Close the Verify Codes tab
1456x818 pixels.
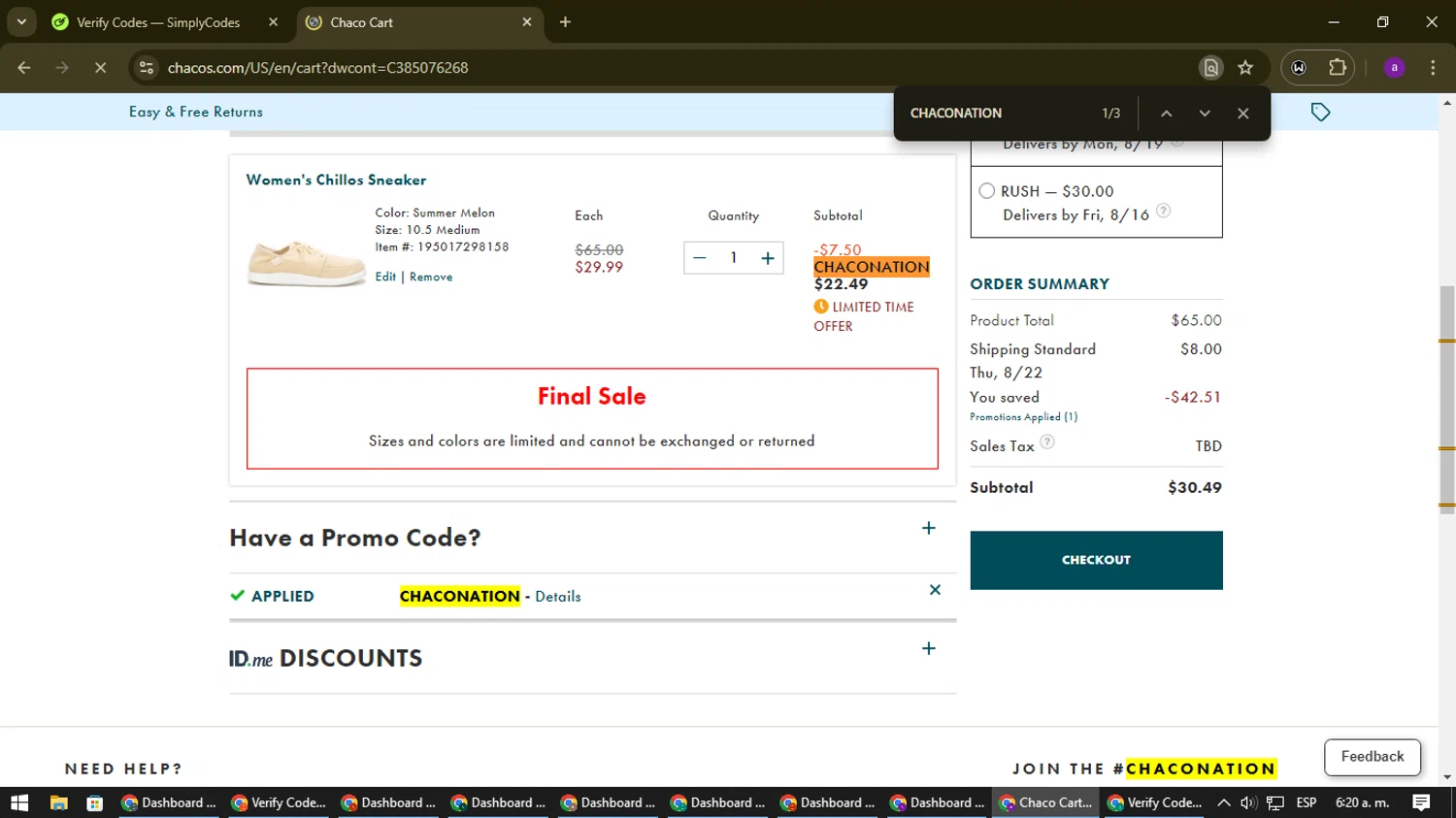273,21
